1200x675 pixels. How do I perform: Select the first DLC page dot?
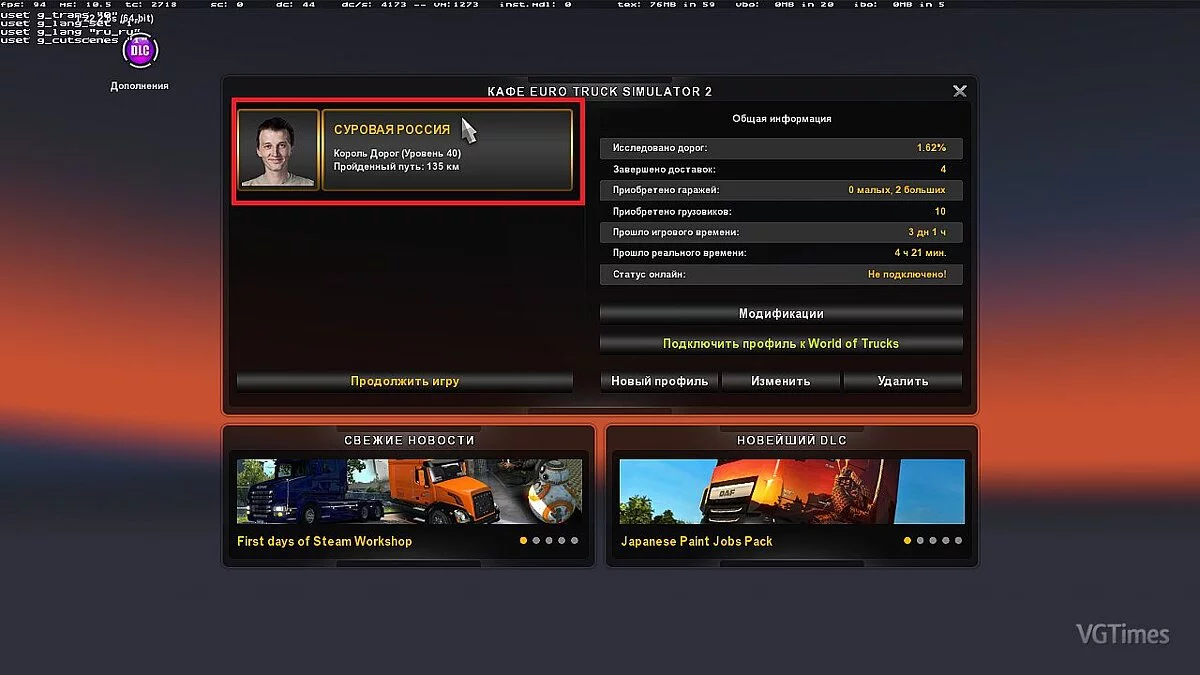coord(908,541)
